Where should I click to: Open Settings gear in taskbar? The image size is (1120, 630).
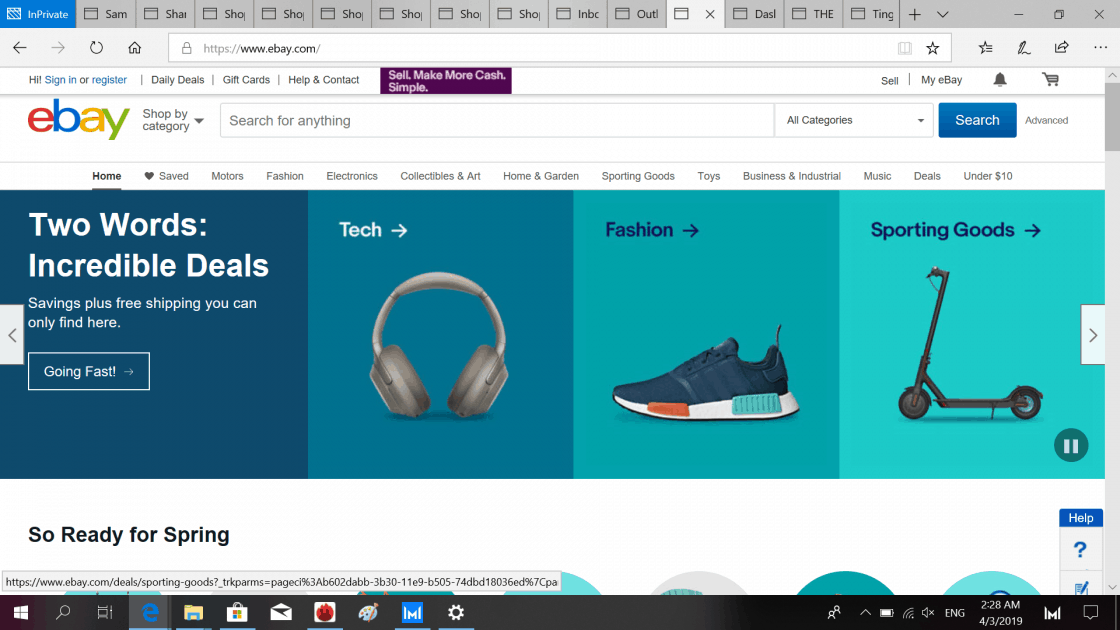[x=456, y=612]
